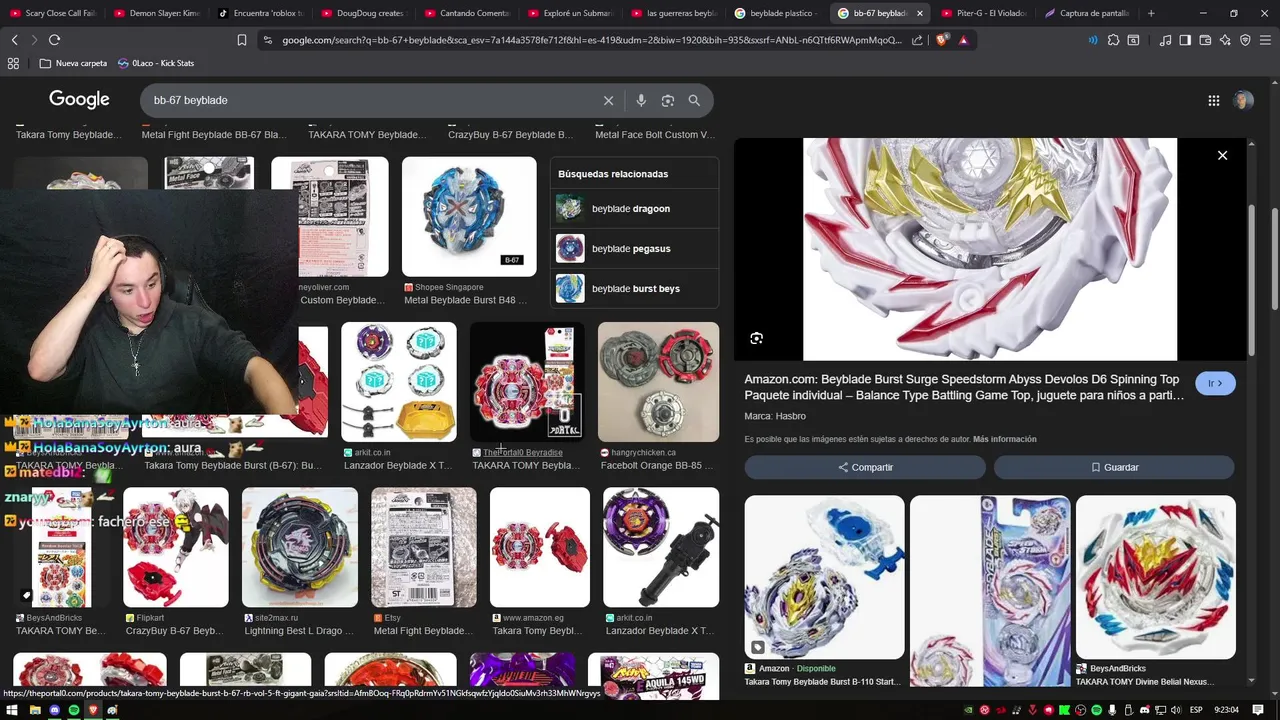The height and width of the screenshot is (720, 1280).
Task: Switch to the Scary Close Call Fails tab
Action: (53, 13)
